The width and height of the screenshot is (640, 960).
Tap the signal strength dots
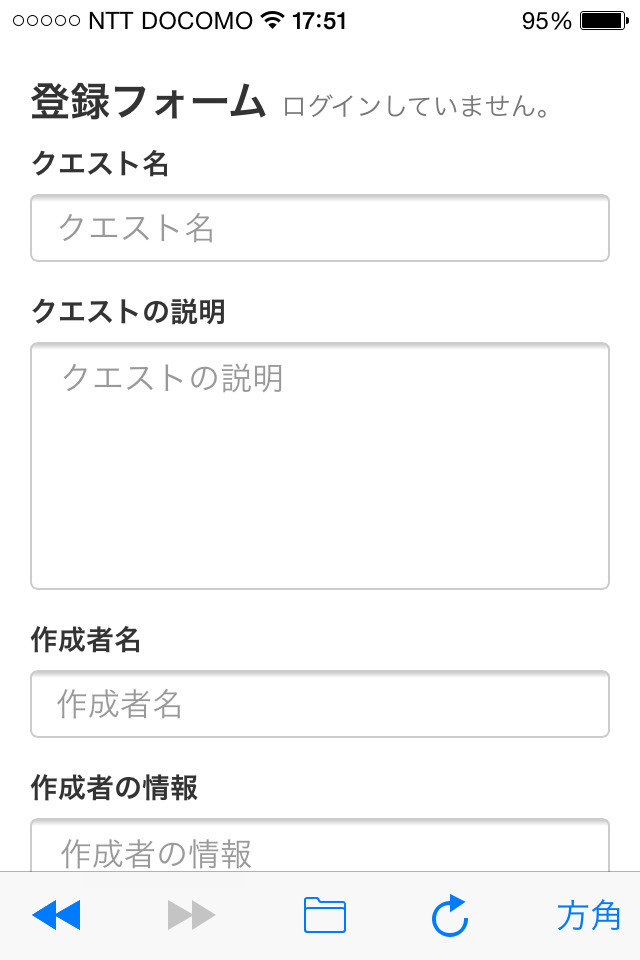47,21
